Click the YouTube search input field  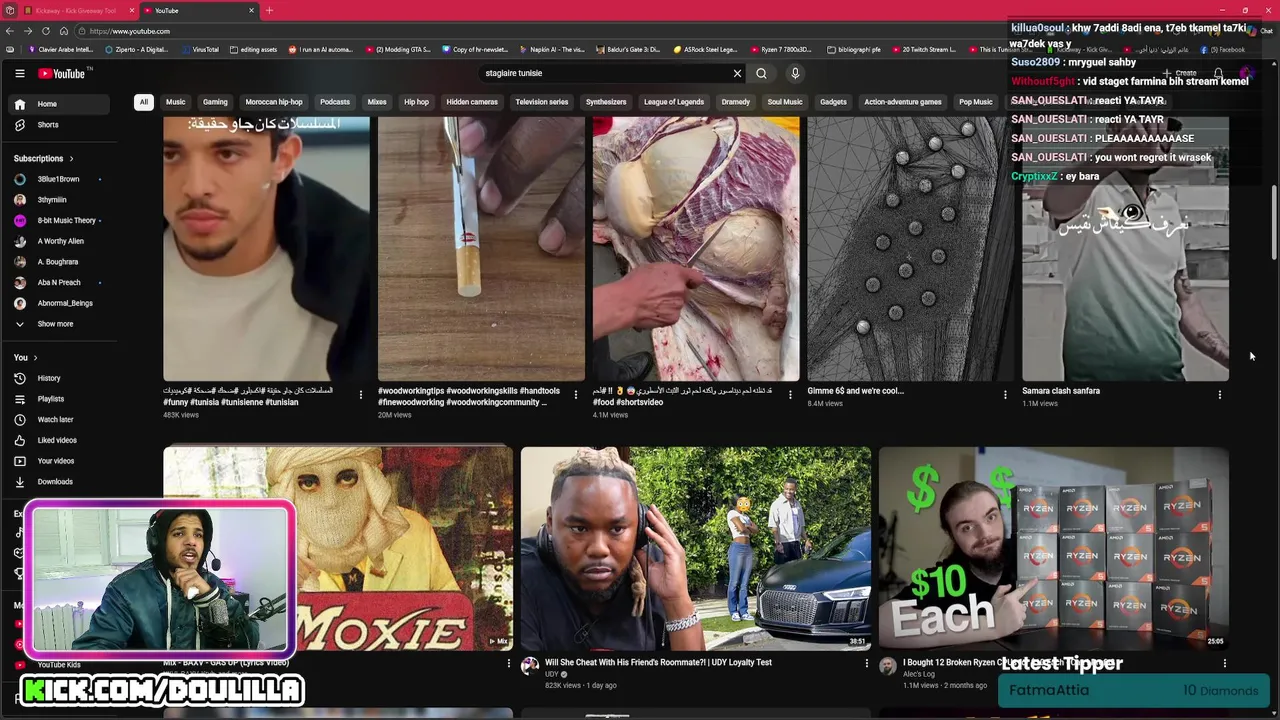tap(605, 73)
